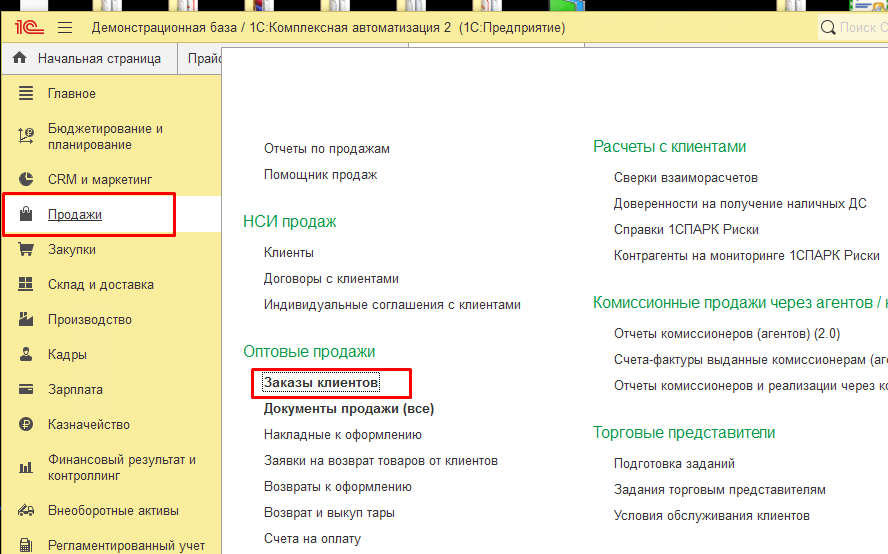Click the Поиск search field
The width and height of the screenshot is (888, 554).
[853, 27]
